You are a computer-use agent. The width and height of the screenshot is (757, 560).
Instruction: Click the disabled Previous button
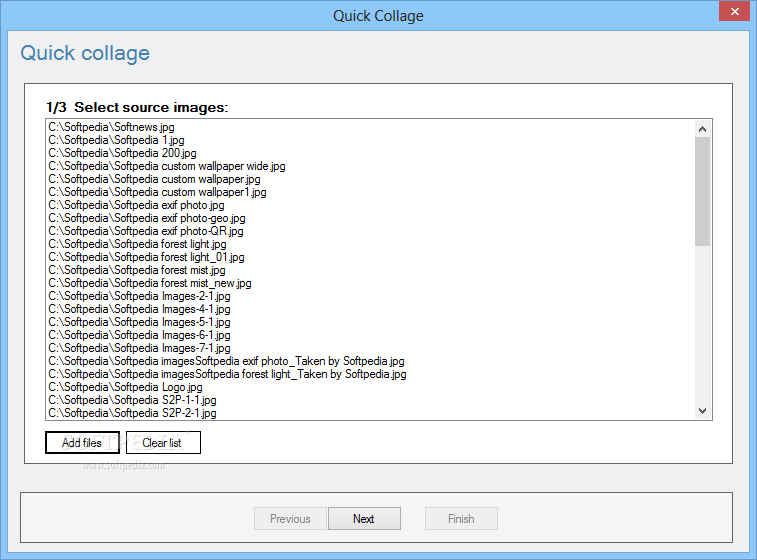[290, 518]
